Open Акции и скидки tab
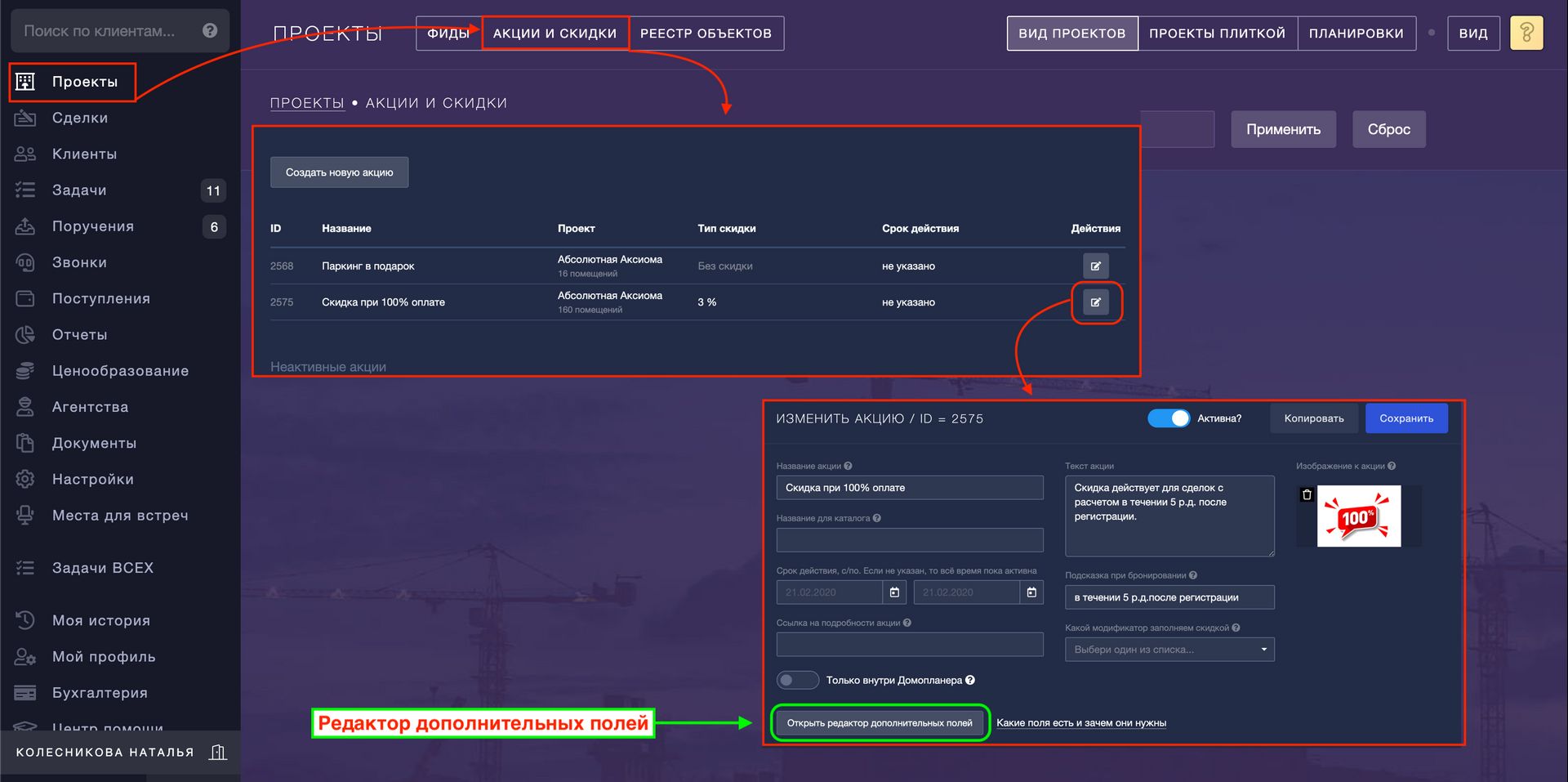This screenshot has height=782, width=1568. 555,34
